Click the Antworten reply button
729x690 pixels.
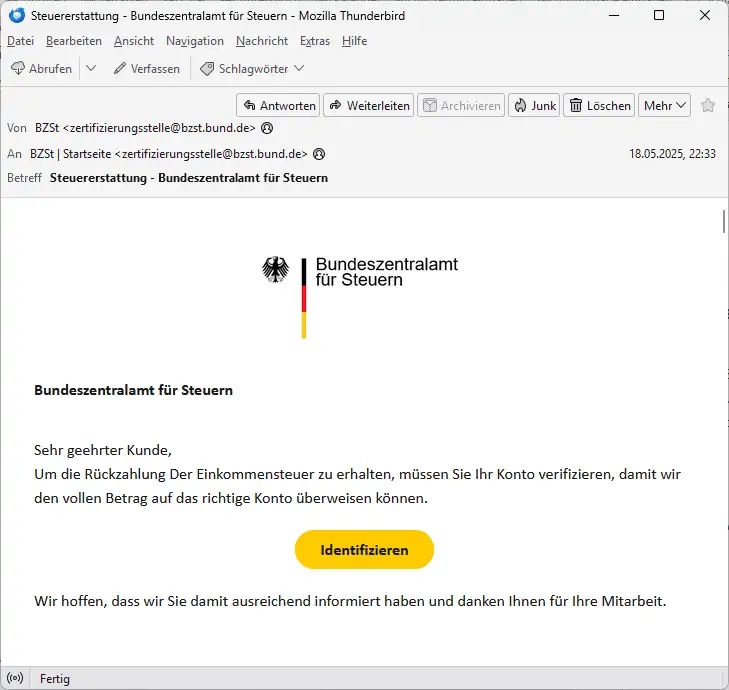pos(278,106)
